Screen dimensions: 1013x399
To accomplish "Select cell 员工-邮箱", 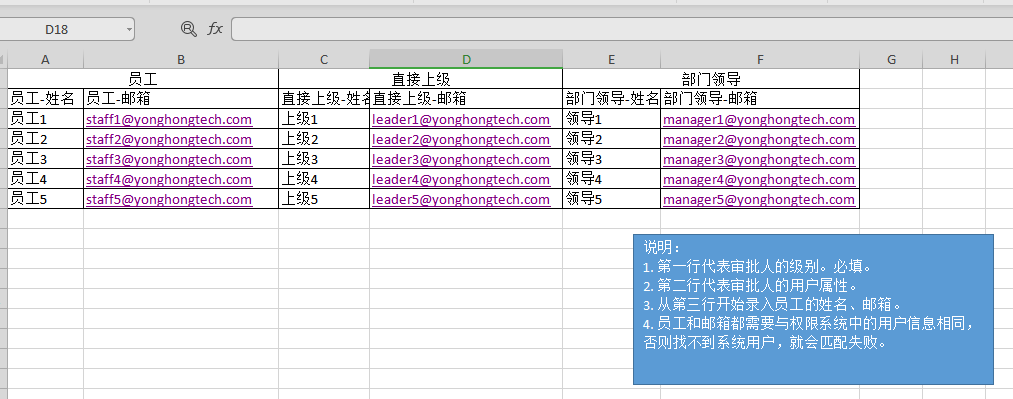I will point(181,99).
